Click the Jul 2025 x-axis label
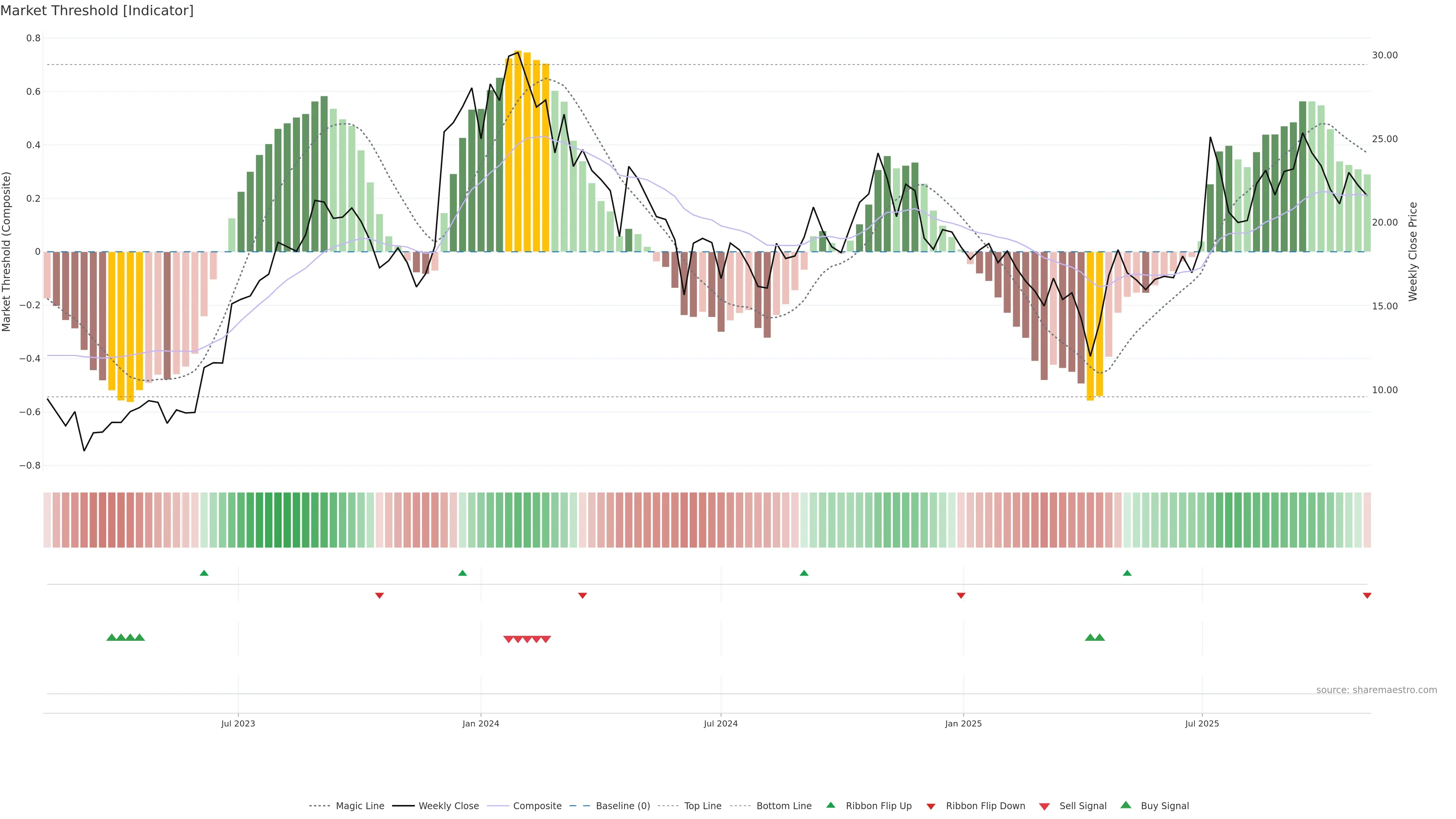Image resolution: width=1456 pixels, height=819 pixels. click(x=1202, y=723)
